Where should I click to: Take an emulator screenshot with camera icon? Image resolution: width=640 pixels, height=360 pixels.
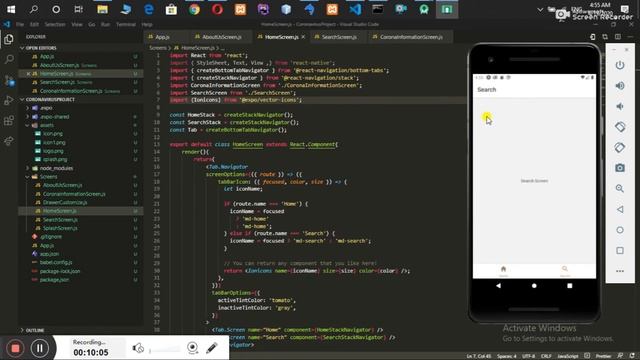tap(620, 168)
